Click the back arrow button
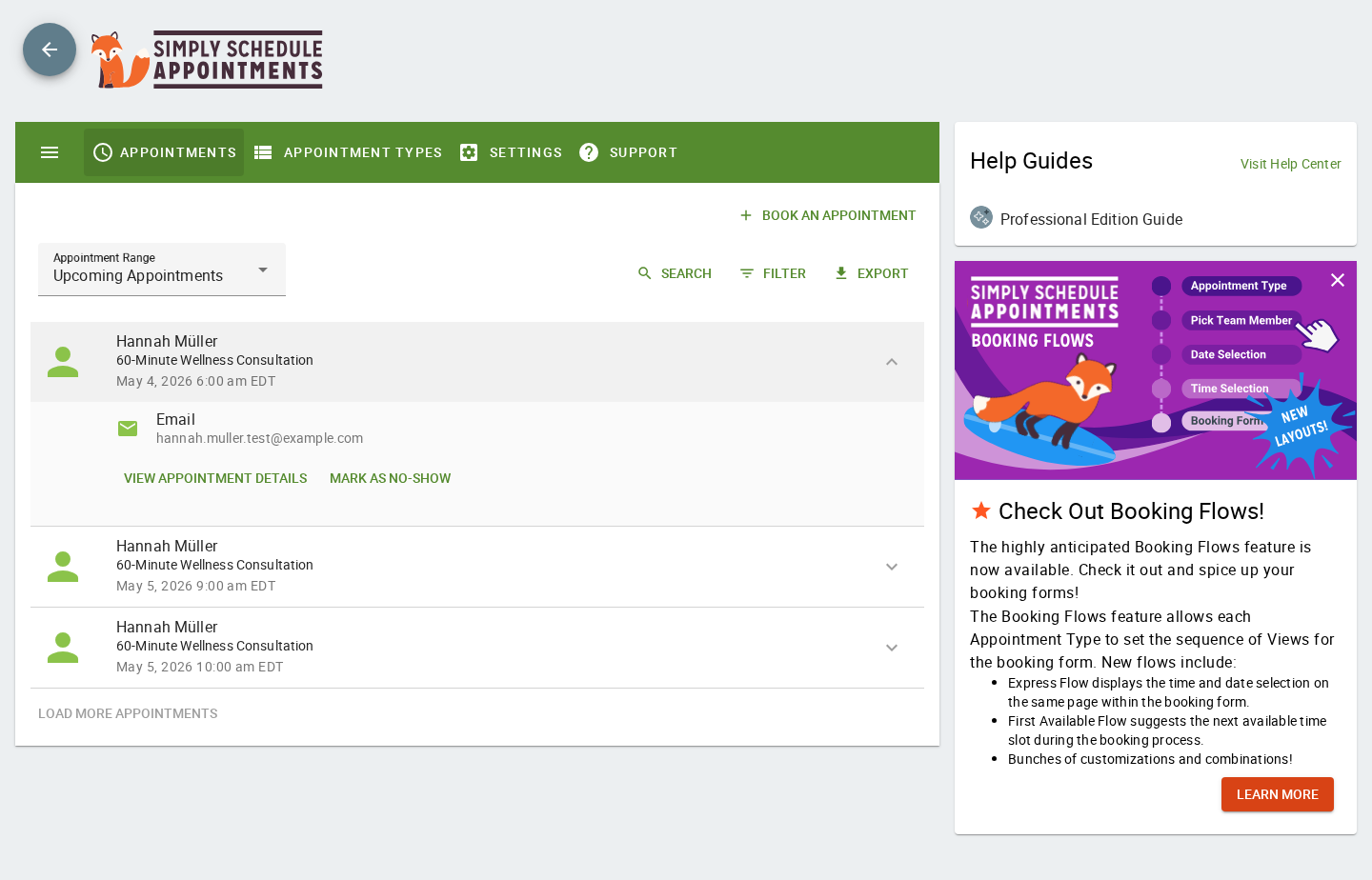 (50, 50)
